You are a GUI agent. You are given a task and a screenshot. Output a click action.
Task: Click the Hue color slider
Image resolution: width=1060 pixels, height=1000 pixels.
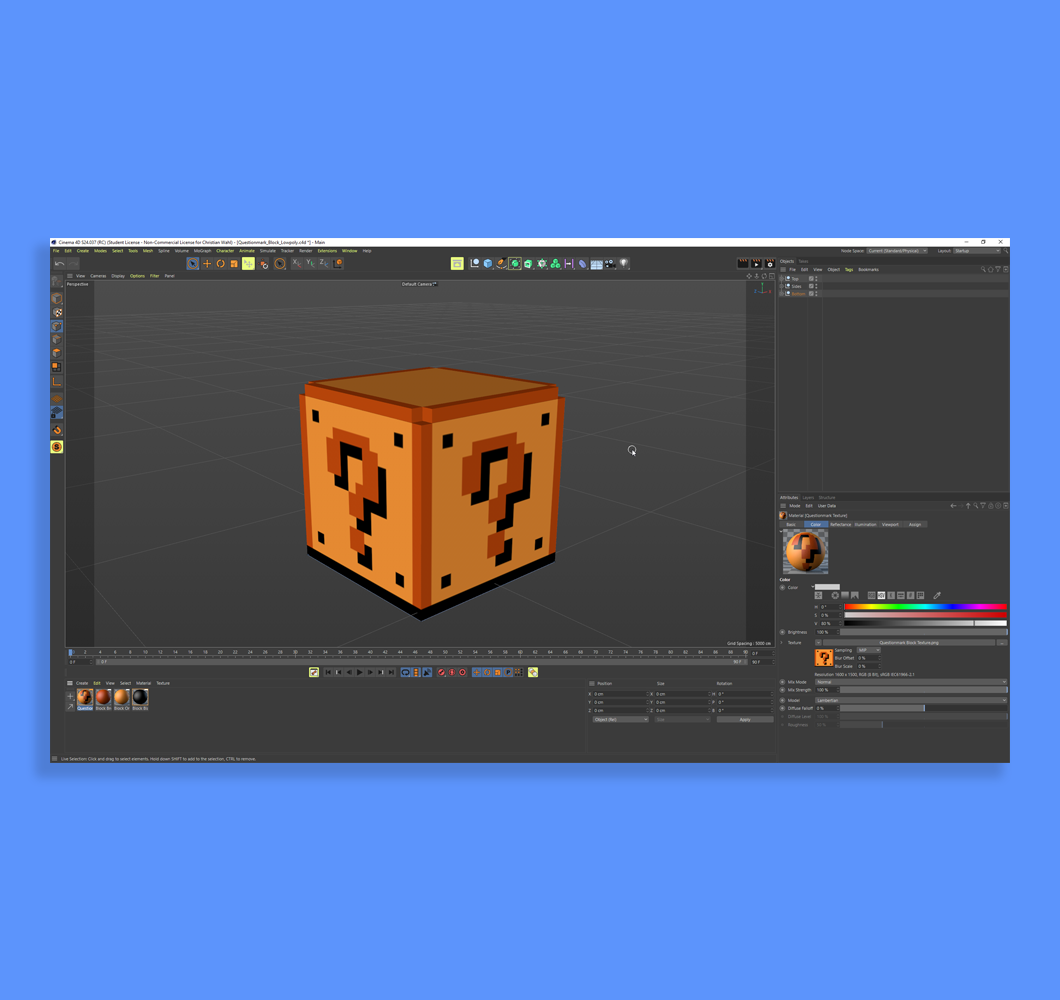[x=925, y=607]
